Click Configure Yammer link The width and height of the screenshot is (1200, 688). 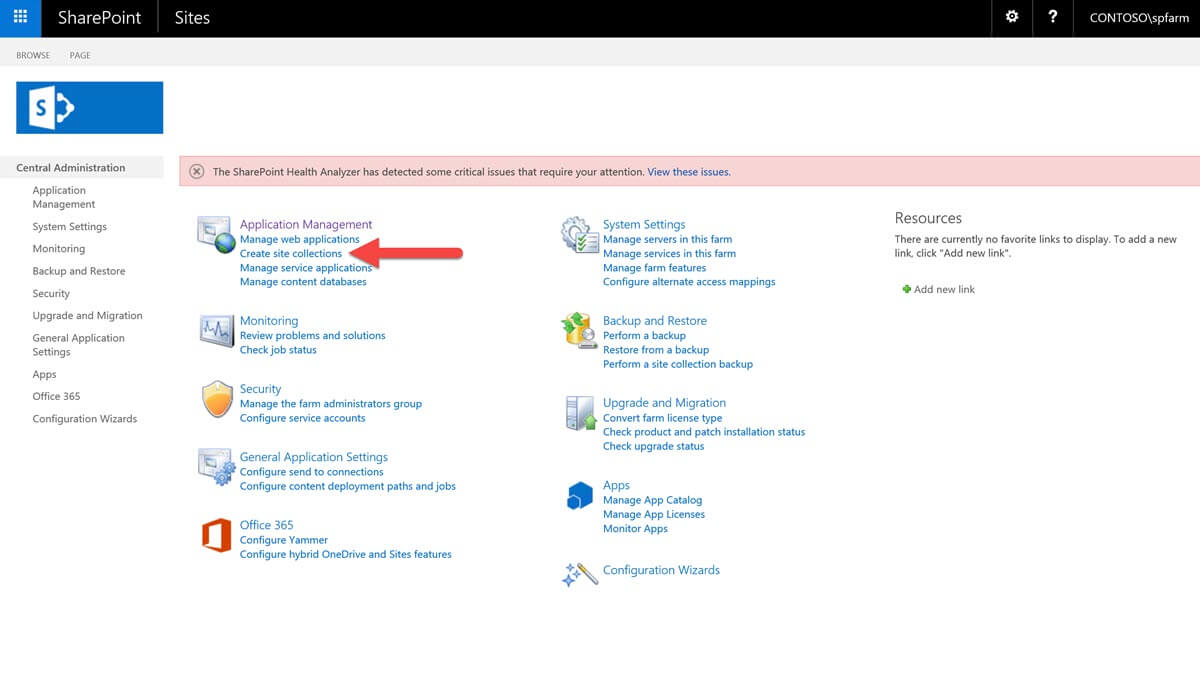click(x=284, y=540)
